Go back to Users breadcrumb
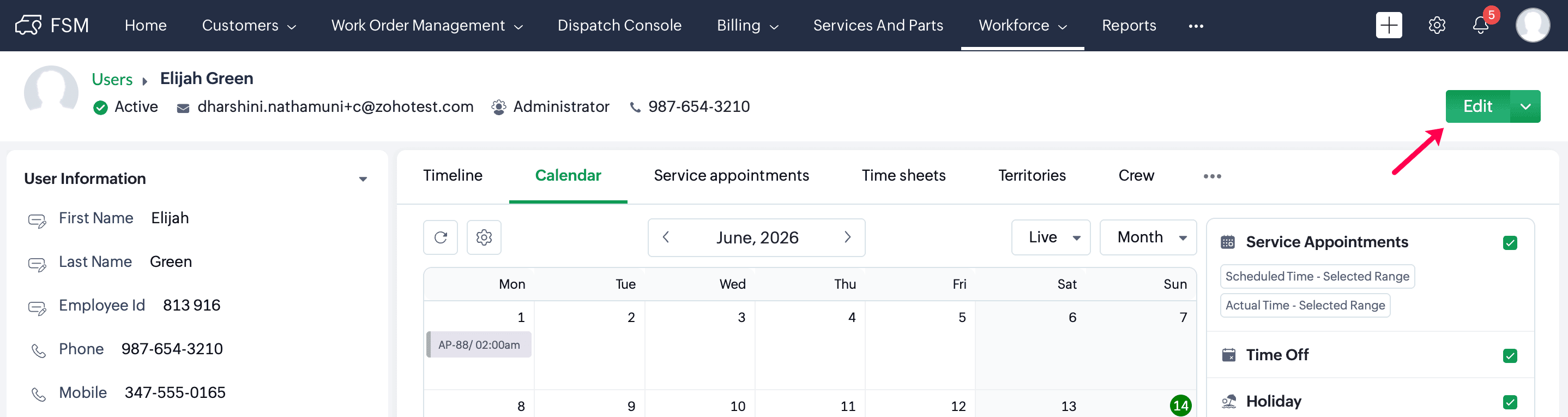 click(x=112, y=79)
